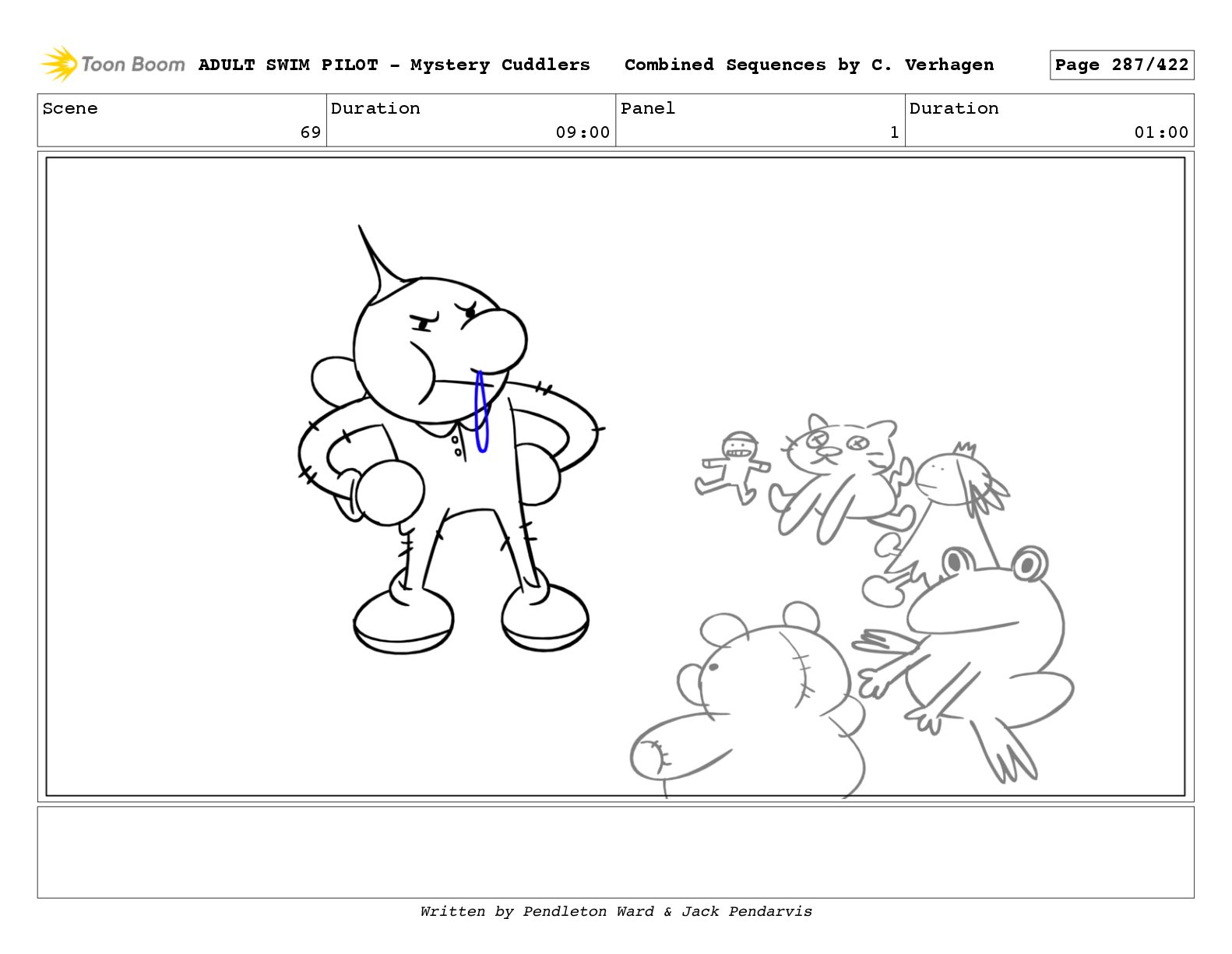Viewport: 1232px width, 954px height.
Task: Click the Toon Boom logo
Action: click(113, 64)
